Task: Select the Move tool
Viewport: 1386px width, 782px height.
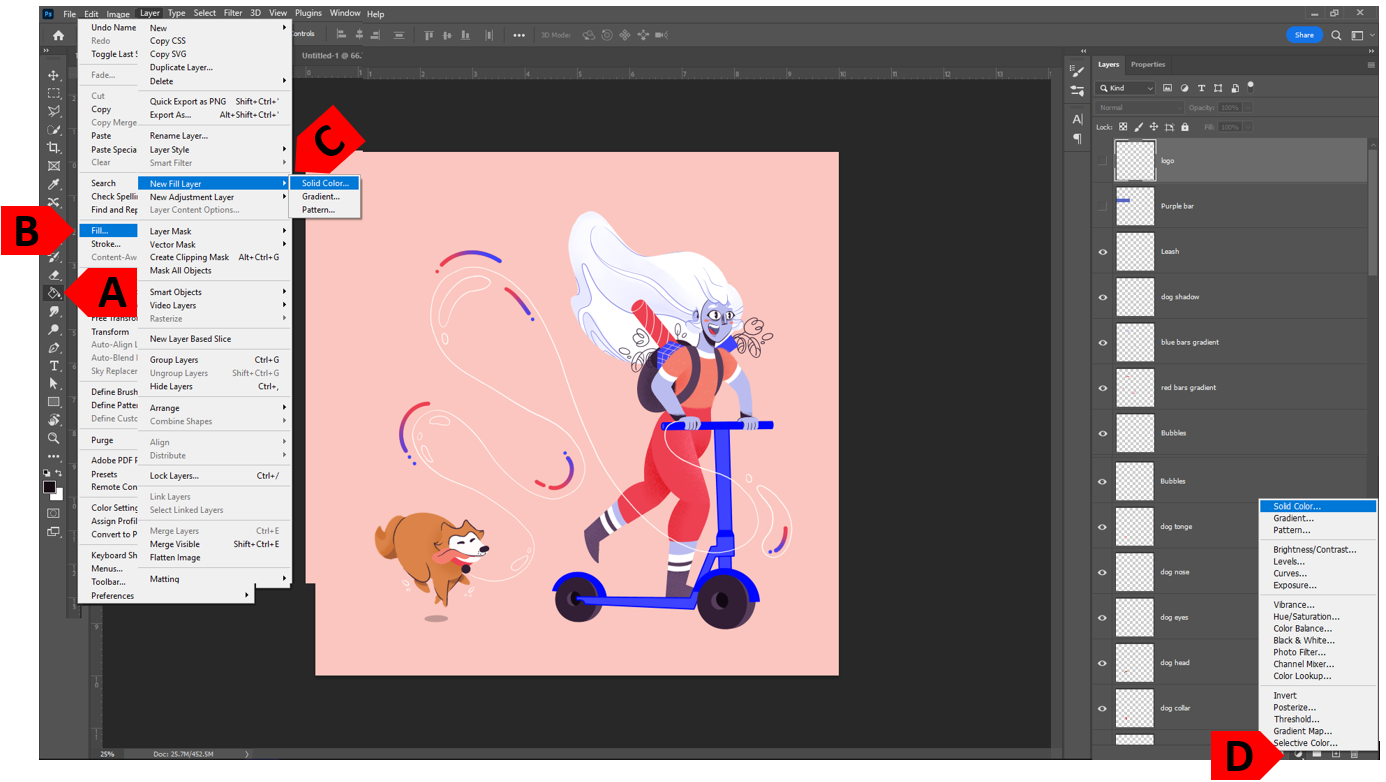Action: tap(54, 75)
